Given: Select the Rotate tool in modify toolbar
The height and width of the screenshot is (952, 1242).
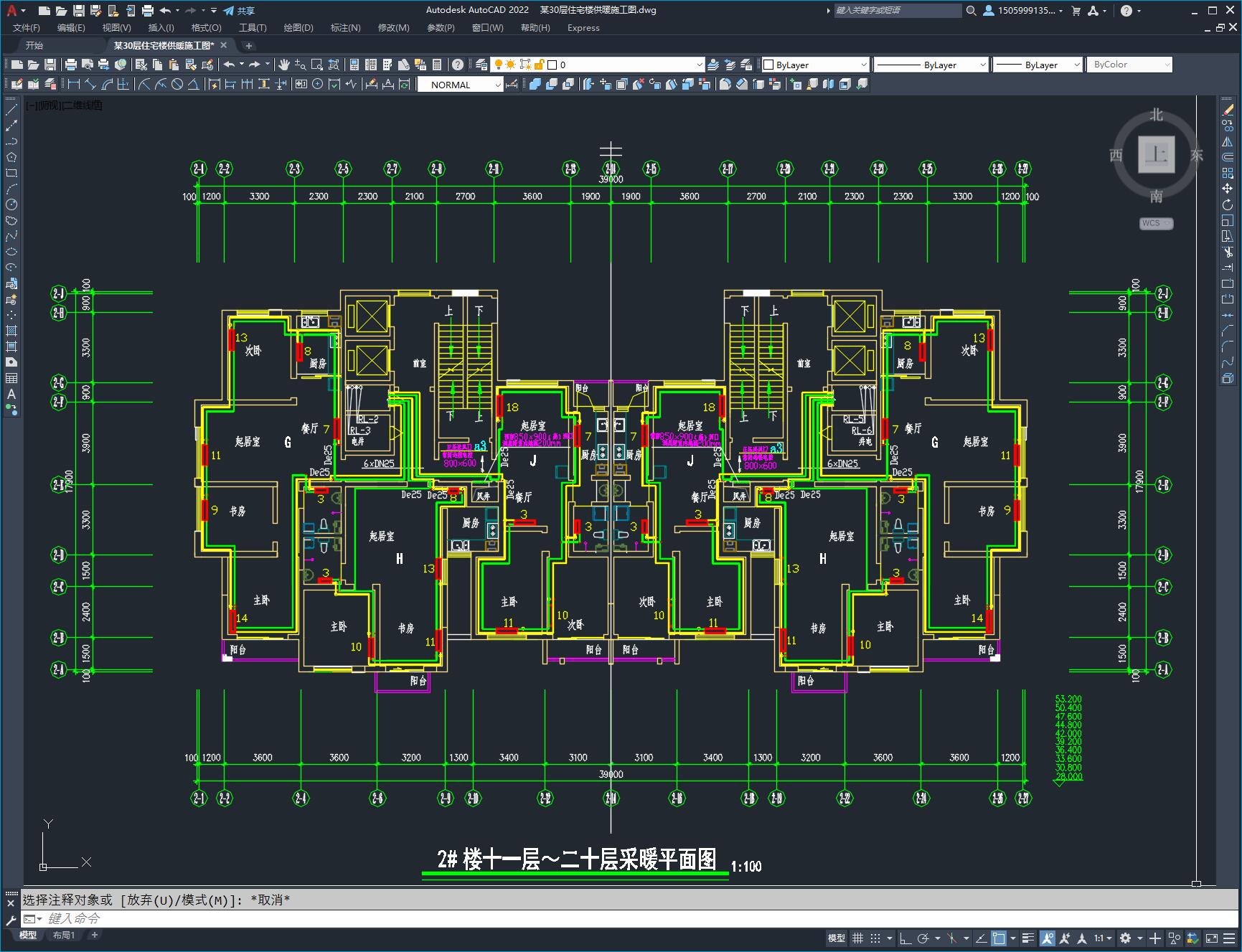Looking at the screenshot, I should tap(1228, 204).
